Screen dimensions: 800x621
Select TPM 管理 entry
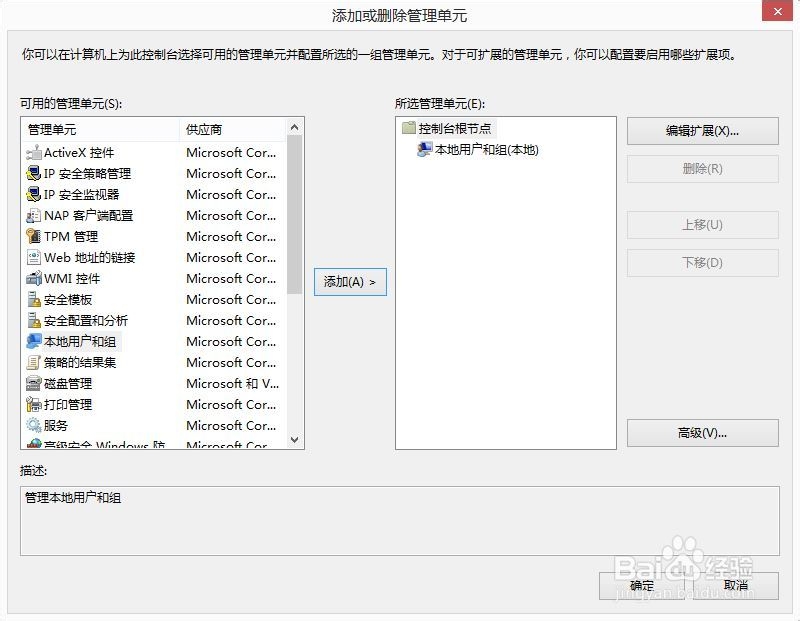71,236
